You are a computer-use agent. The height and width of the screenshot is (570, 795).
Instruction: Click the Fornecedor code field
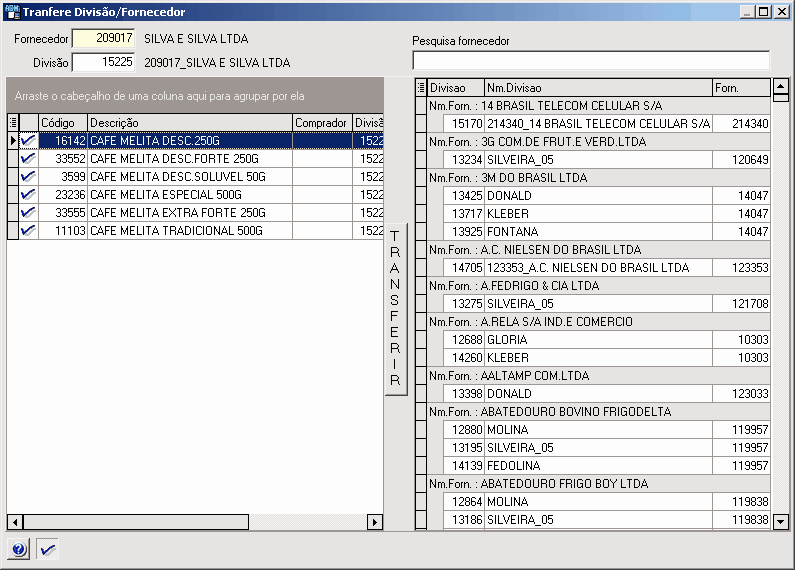click(x=103, y=39)
